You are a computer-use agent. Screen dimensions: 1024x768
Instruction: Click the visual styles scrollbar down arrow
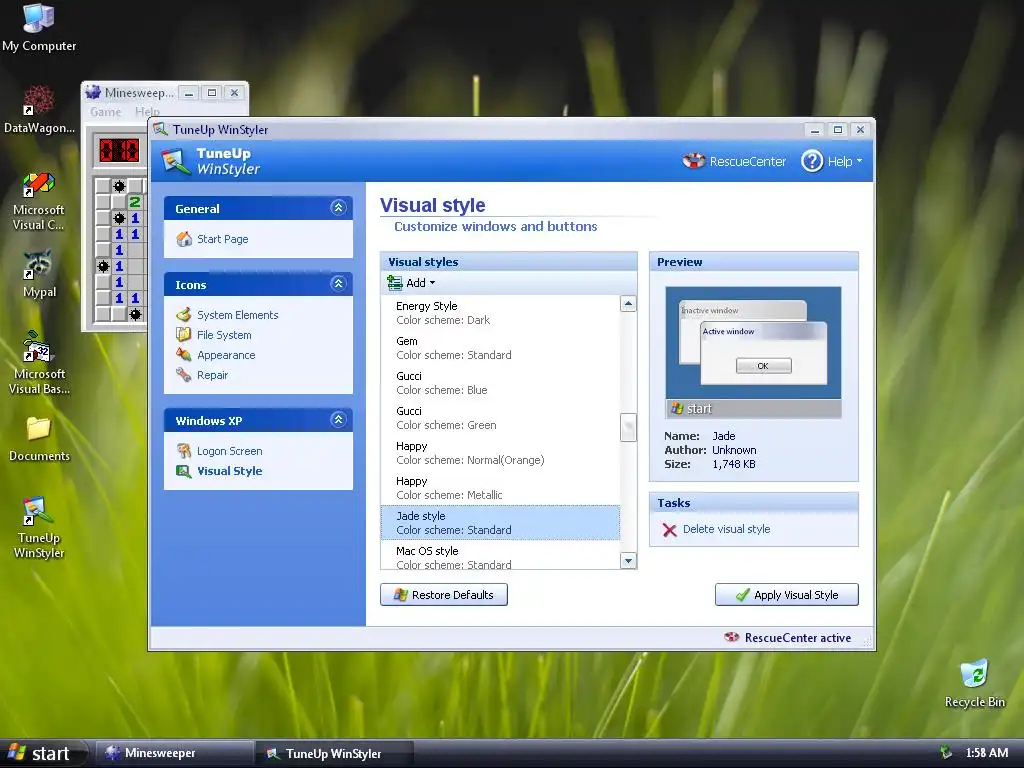628,560
